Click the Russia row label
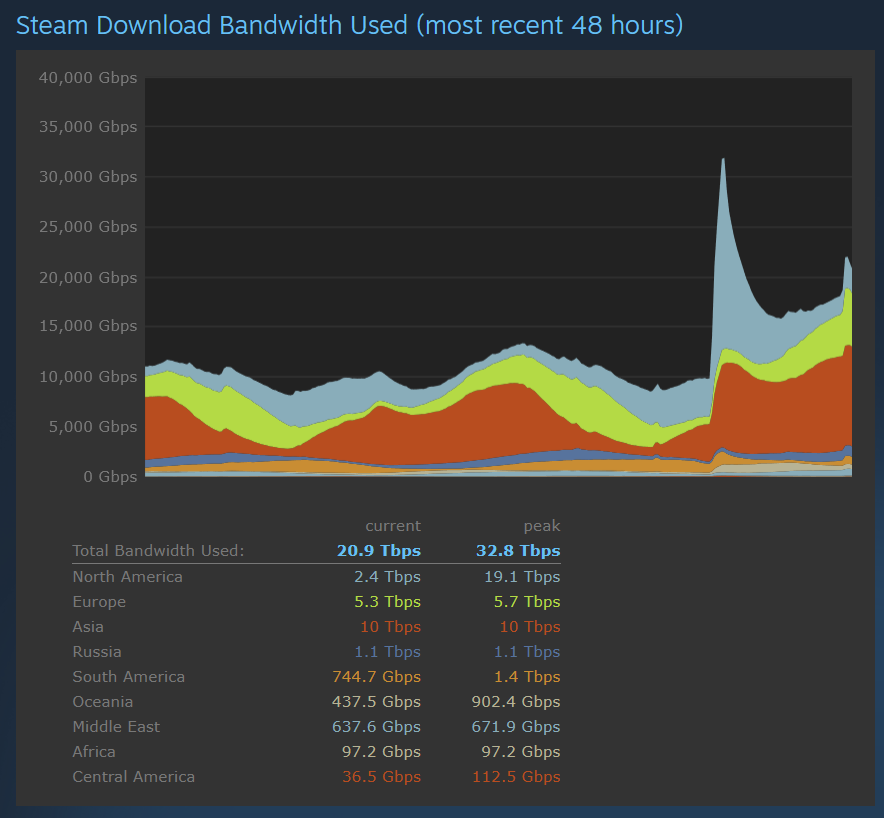Screen dimensions: 884x818 click(97, 652)
